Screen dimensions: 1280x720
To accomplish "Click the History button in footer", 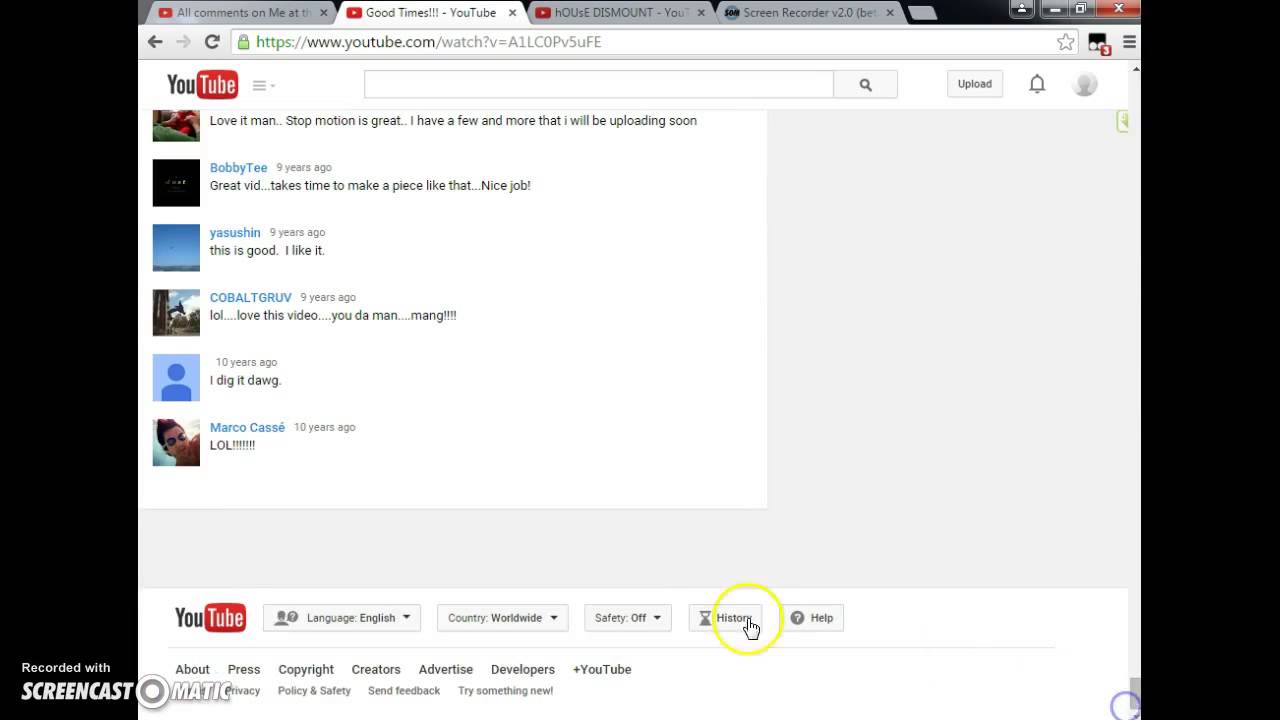I will point(725,618).
